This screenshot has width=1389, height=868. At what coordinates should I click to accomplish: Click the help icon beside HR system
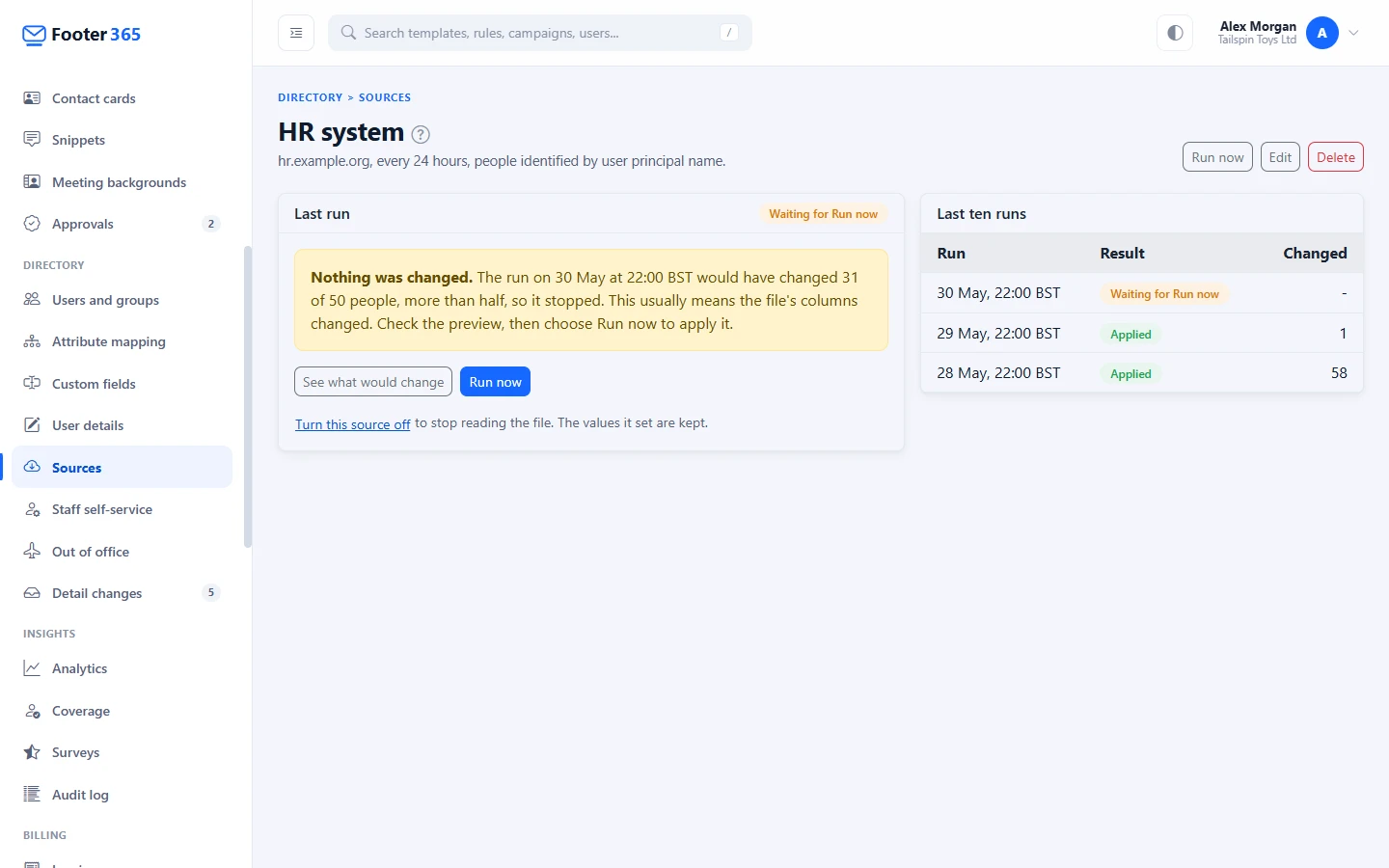click(421, 134)
